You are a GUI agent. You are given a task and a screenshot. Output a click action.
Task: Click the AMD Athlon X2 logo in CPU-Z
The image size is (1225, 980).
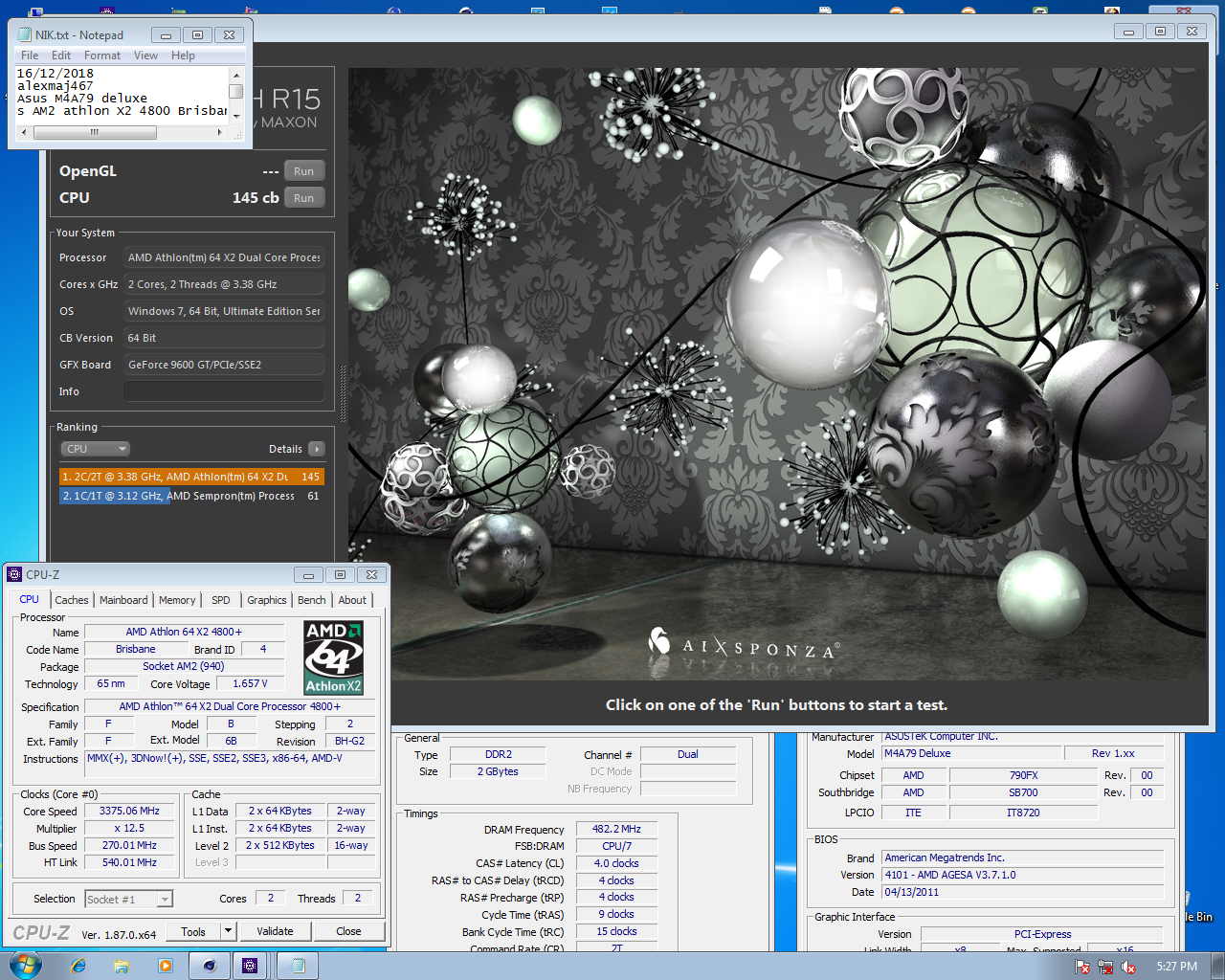click(333, 657)
